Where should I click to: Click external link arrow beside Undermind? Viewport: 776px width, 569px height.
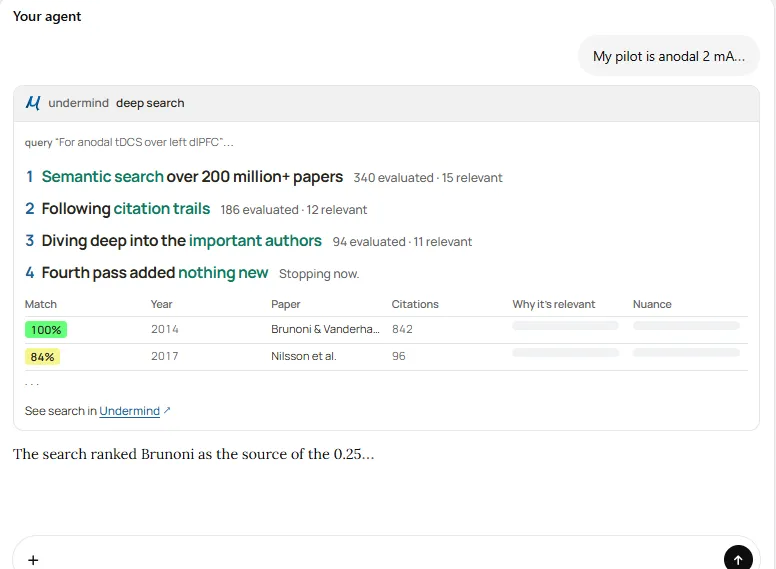coord(167,410)
